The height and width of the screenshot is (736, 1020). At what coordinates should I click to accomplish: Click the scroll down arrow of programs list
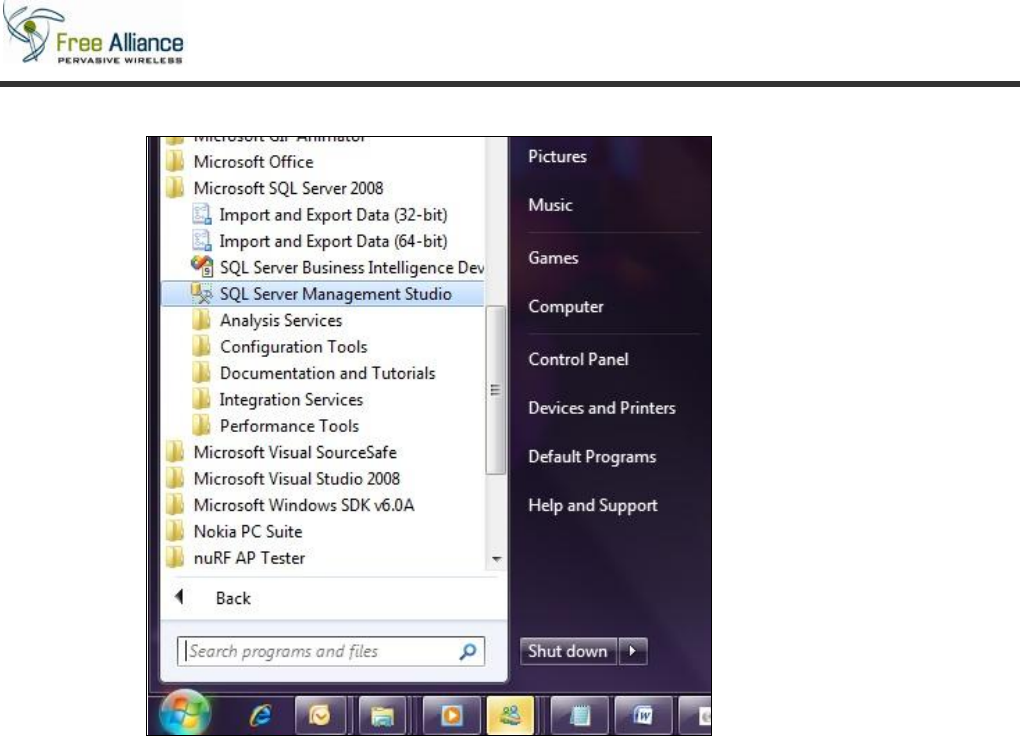click(x=496, y=559)
